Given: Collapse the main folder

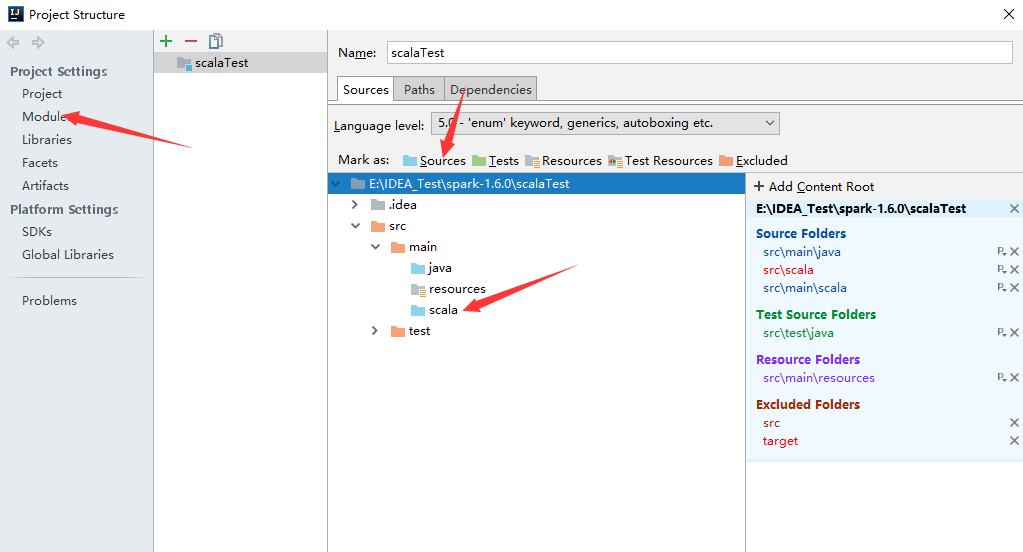Looking at the screenshot, I should pyautogui.click(x=376, y=247).
